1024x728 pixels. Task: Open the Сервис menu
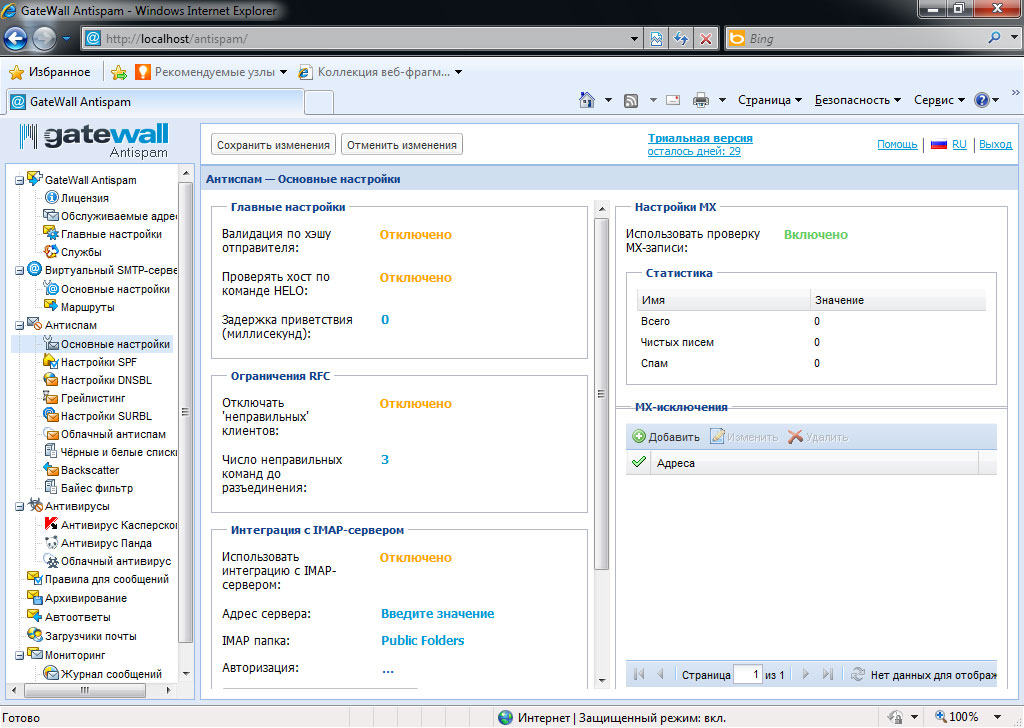point(938,100)
